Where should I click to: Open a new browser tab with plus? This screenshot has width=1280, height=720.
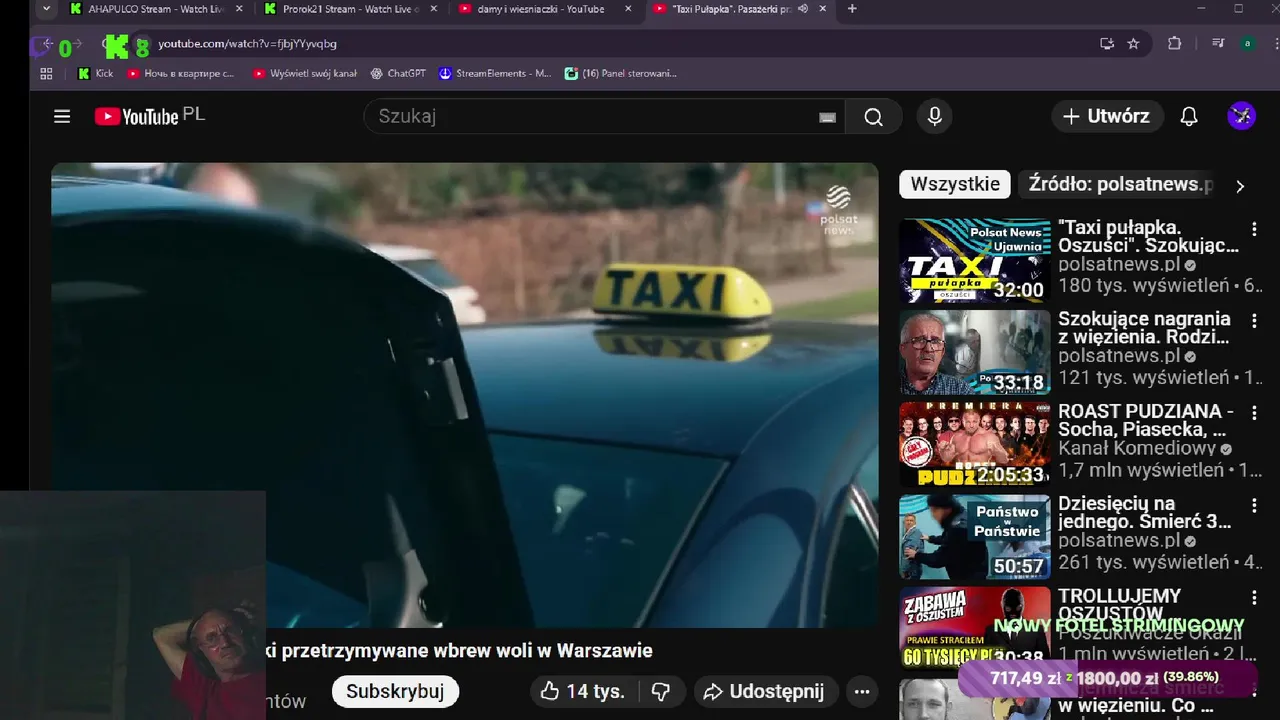[x=852, y=9]
